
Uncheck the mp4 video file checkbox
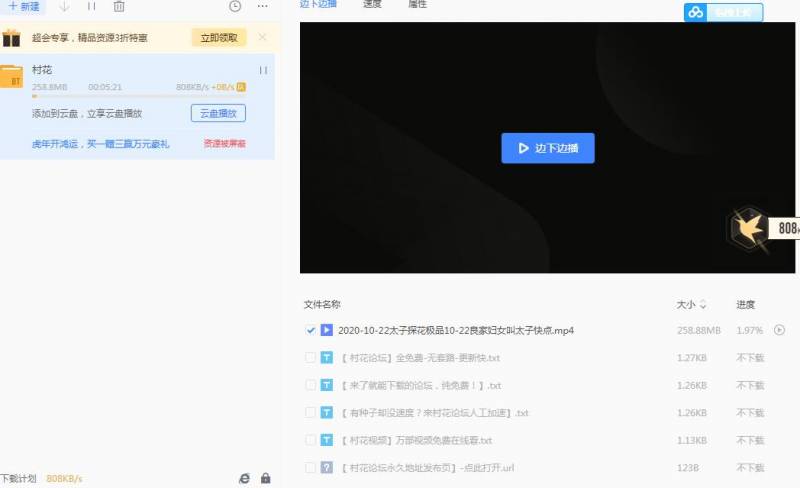pos(310,330)
